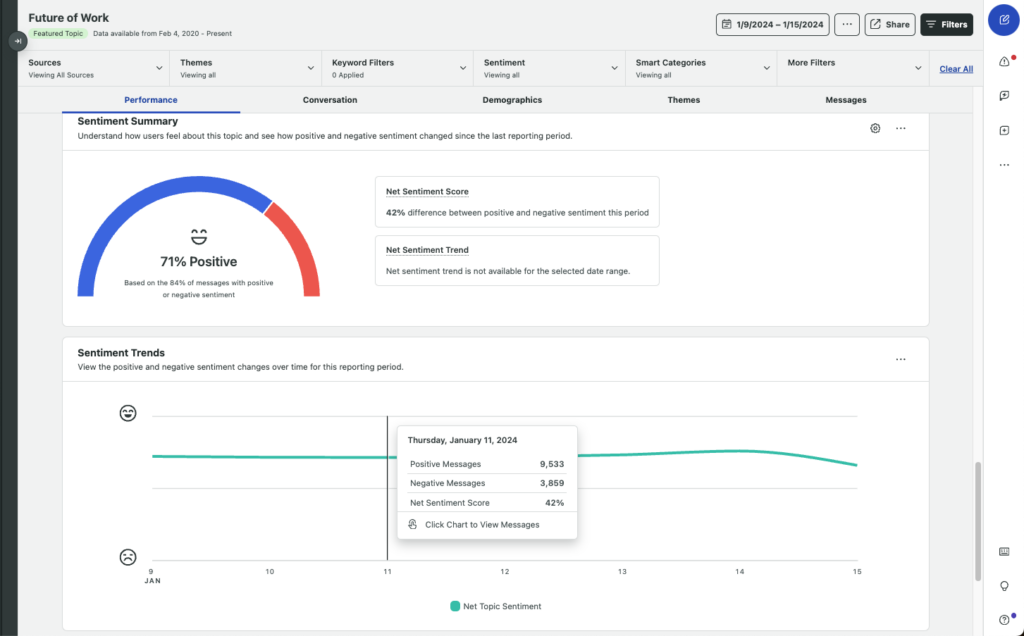The image size is (1024, 636).
Task: Open Sentiment Trends three-dot options menu
Action: (x=901, y=359)
